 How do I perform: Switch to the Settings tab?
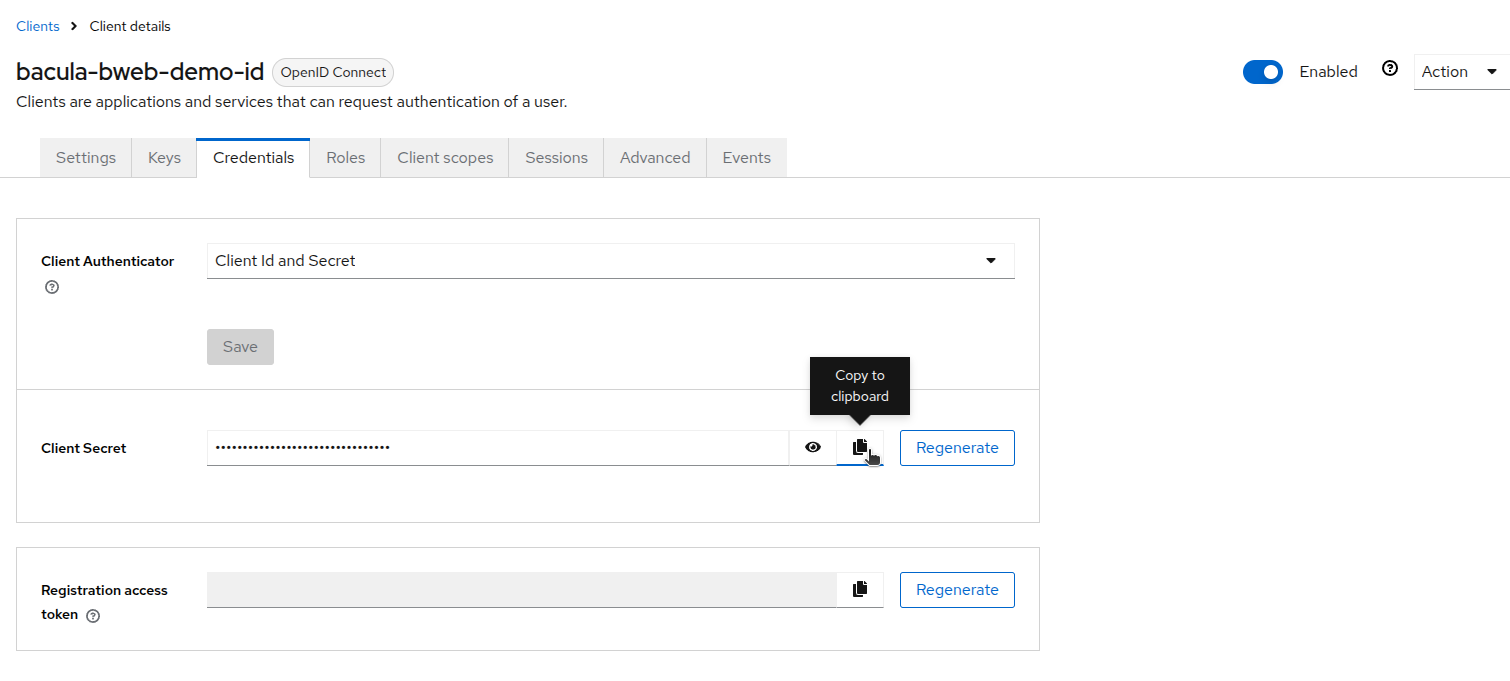click(86, 158)
